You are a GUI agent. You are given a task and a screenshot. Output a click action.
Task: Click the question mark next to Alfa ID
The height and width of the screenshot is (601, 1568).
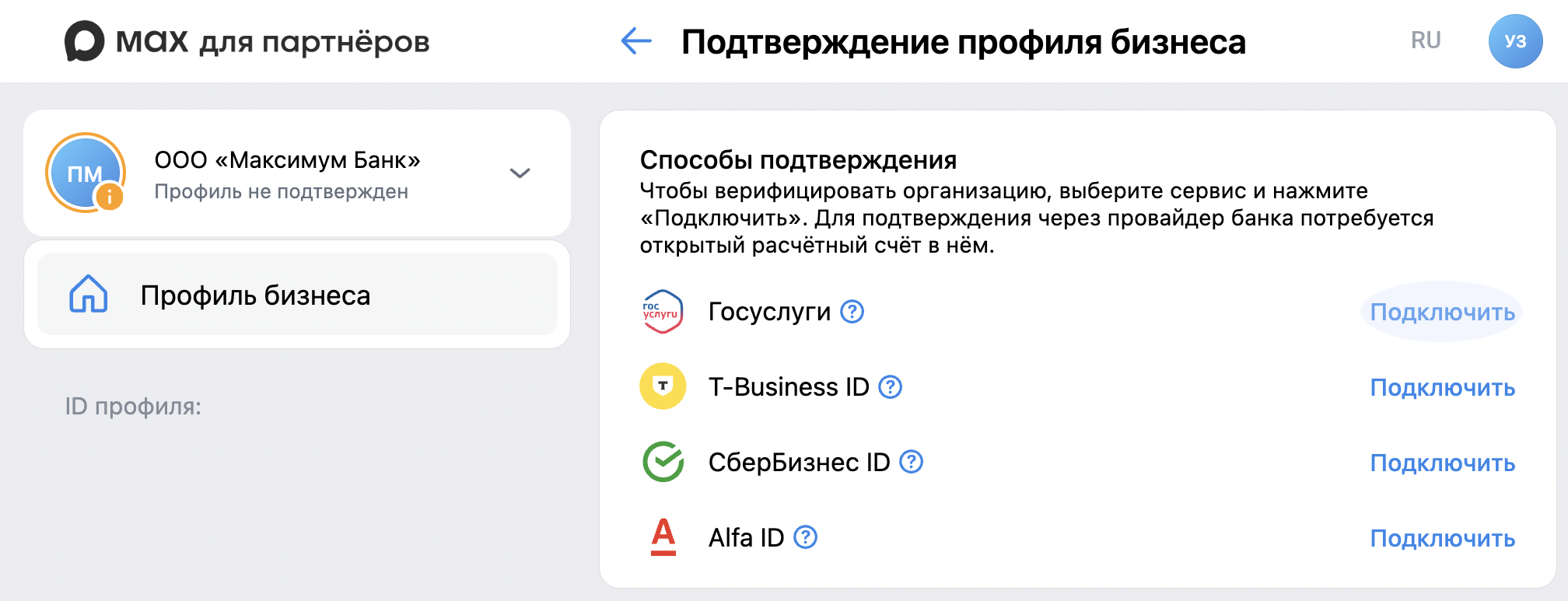[807, 536]
